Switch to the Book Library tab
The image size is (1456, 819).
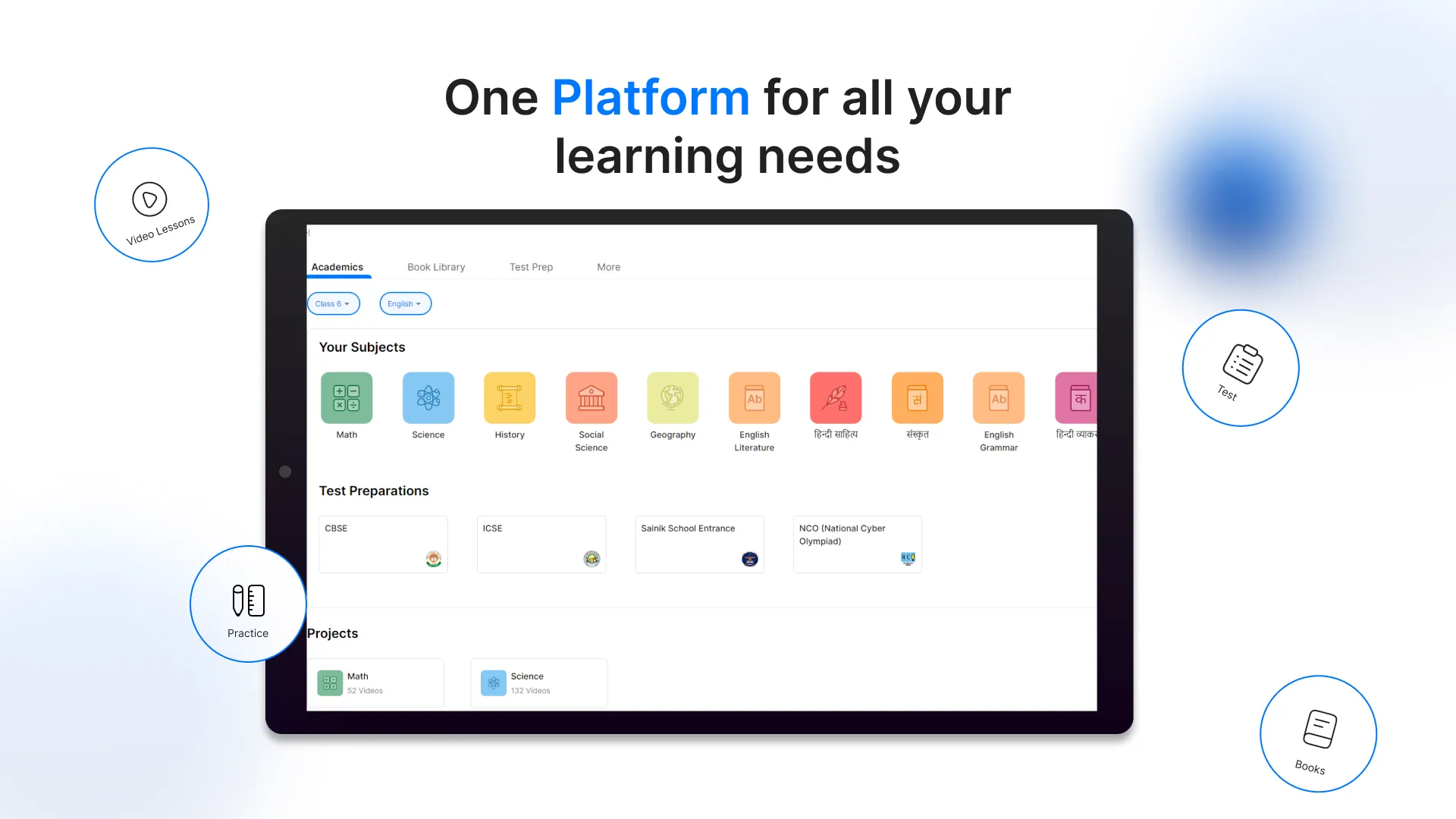tap(436, 266)
